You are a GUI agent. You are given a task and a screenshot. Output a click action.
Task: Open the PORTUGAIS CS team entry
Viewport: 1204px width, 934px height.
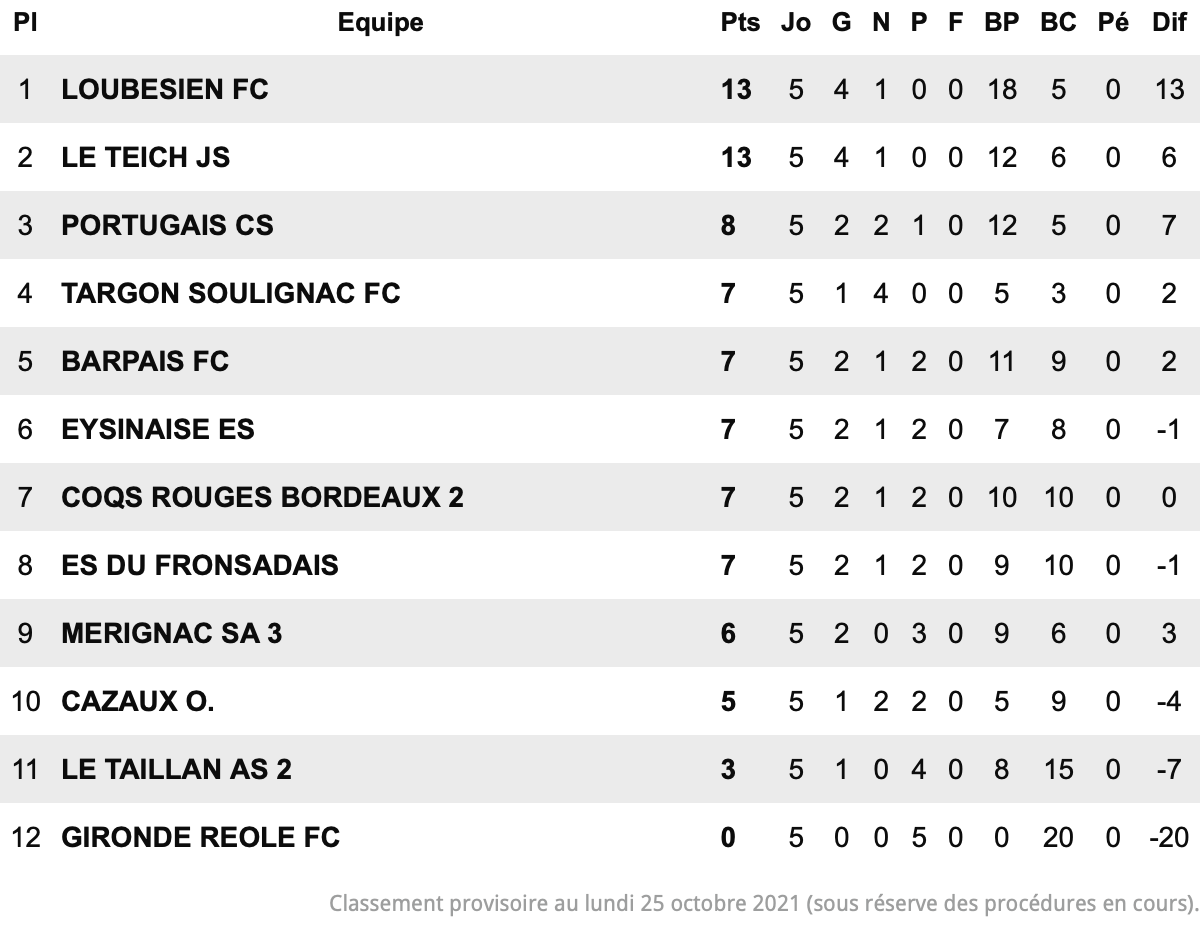click(x=167, y=226)
